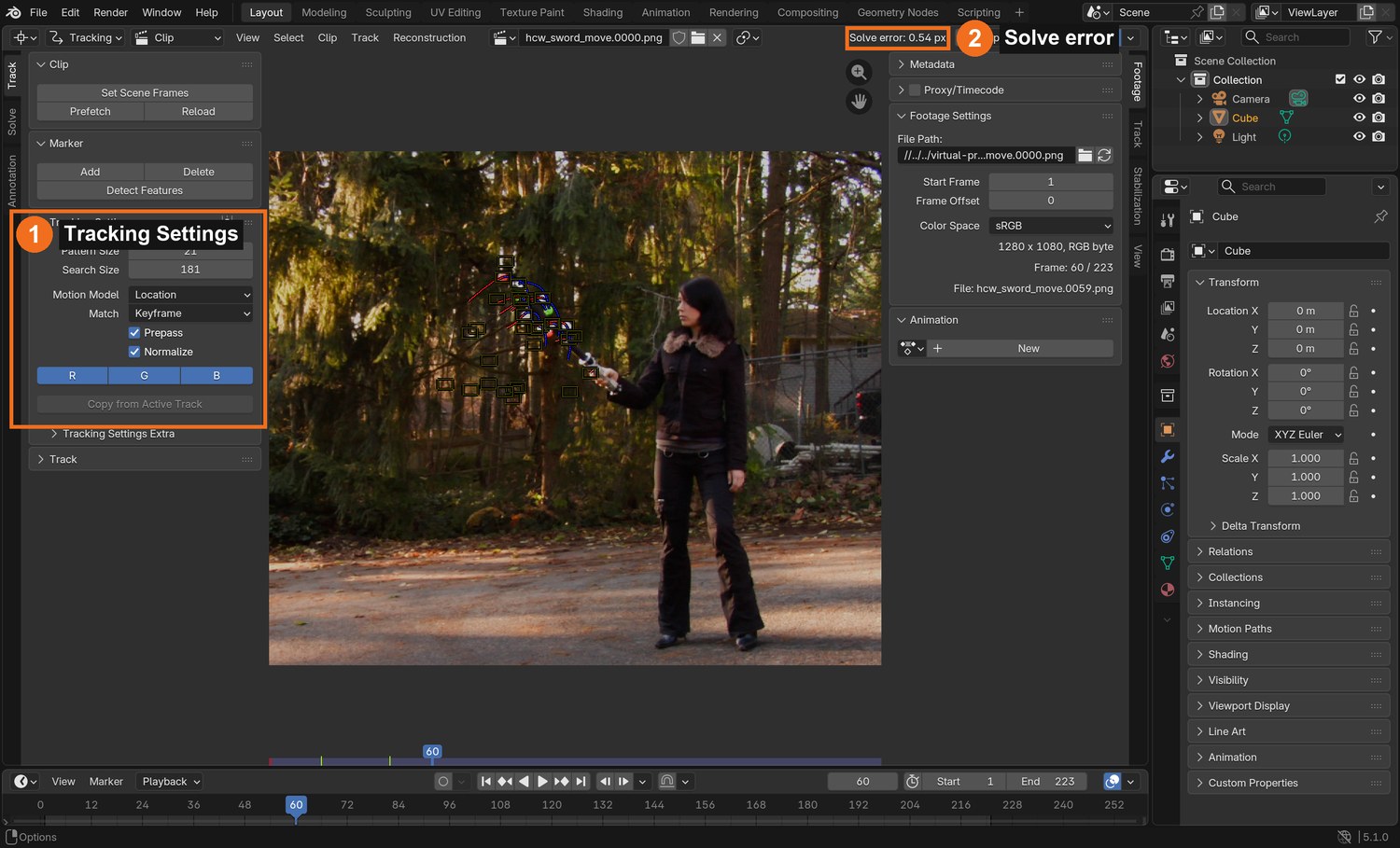Open the Outliner filter funnel icon

pos(1375,37)
